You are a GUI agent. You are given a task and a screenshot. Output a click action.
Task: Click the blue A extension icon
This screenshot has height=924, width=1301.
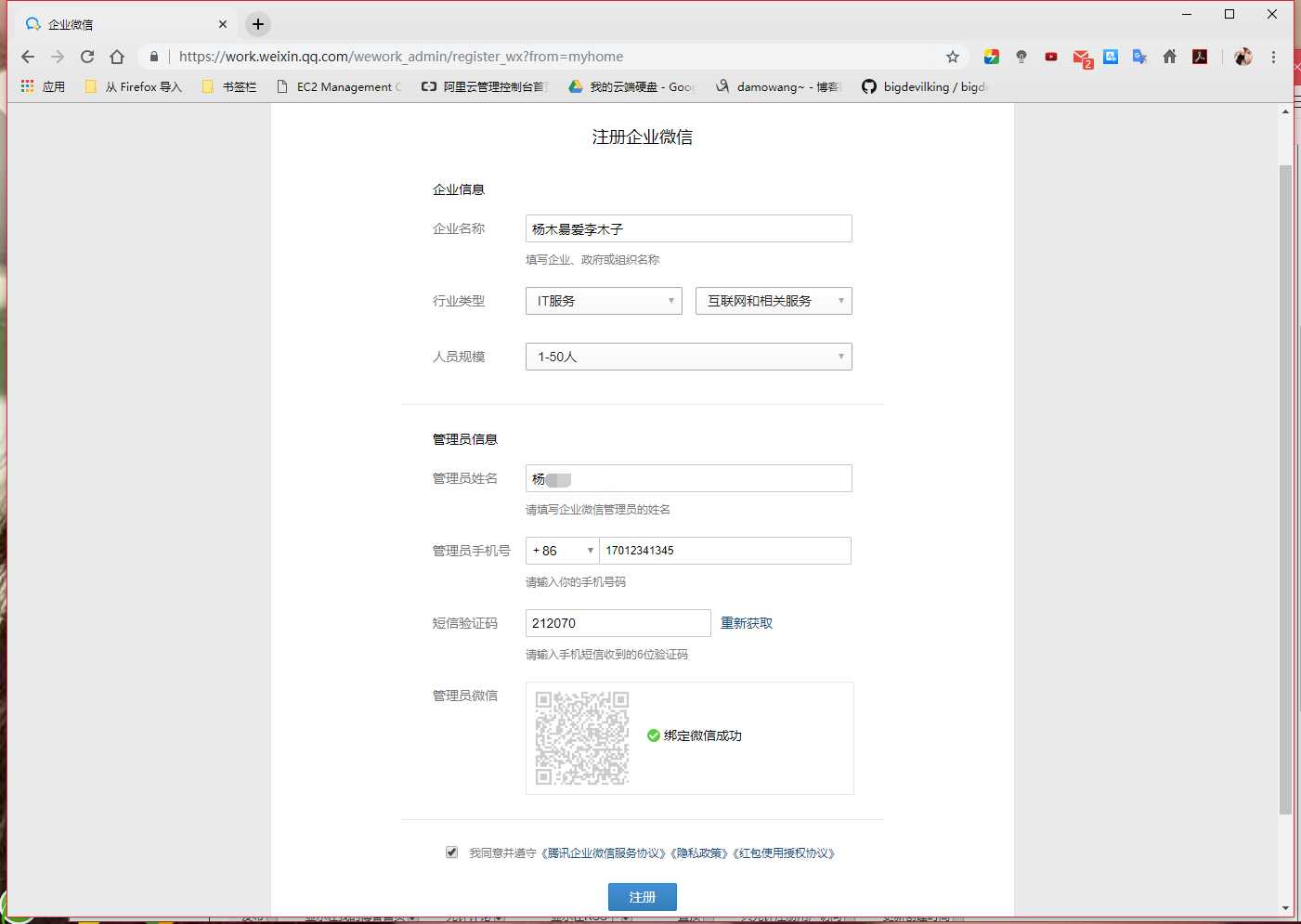(1111, 57)
